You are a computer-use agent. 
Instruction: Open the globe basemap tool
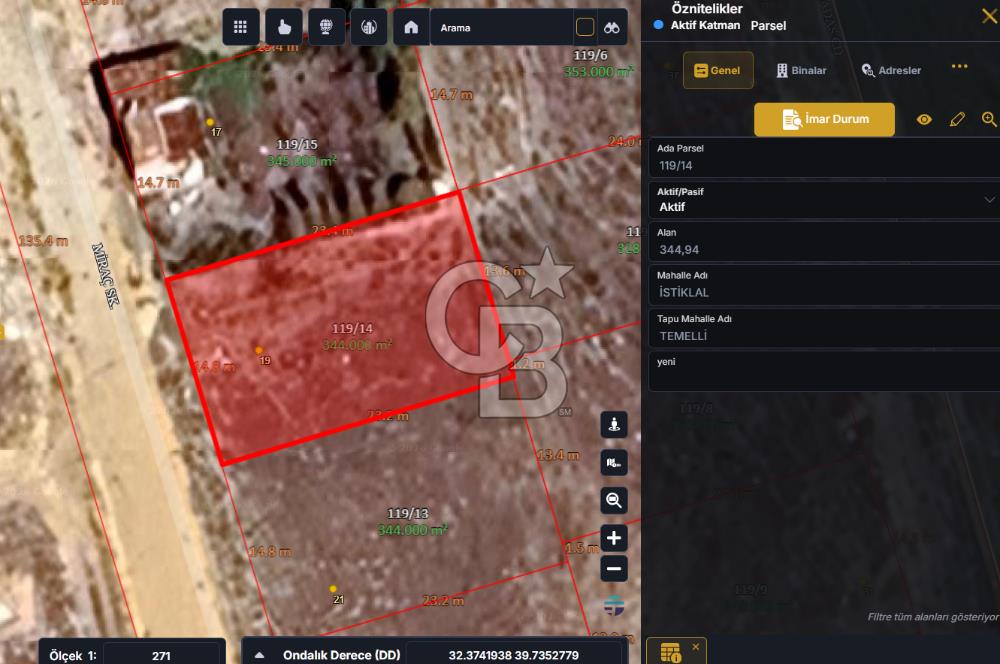point(326,27)
